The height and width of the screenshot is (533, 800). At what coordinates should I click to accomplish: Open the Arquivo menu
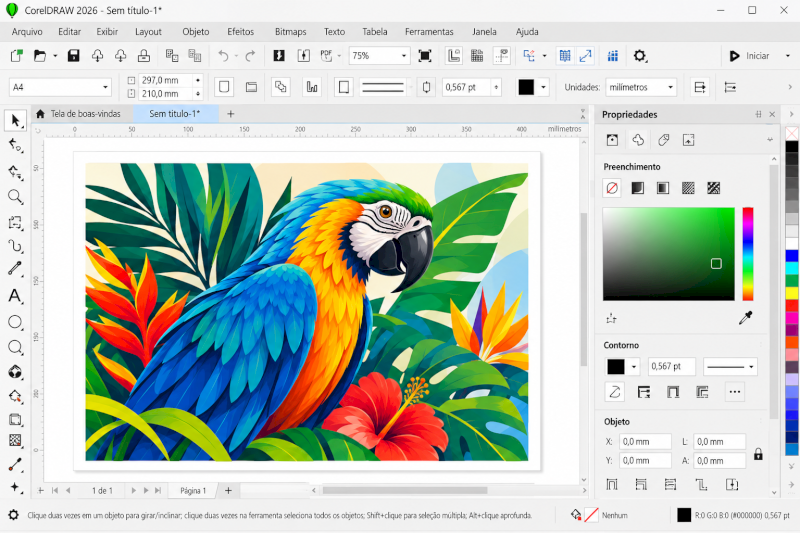[x=27, y=32]
